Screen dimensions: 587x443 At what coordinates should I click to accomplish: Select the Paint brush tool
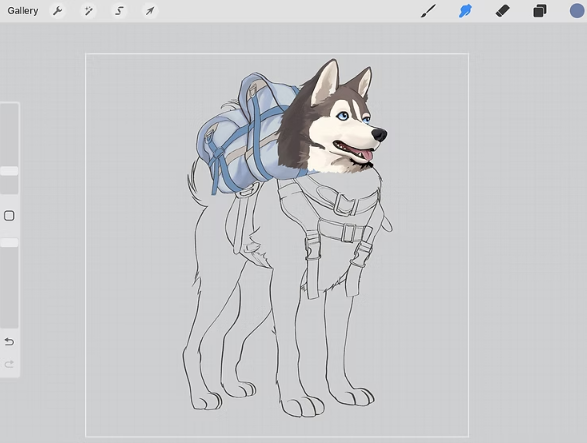[x=428, y=11]
